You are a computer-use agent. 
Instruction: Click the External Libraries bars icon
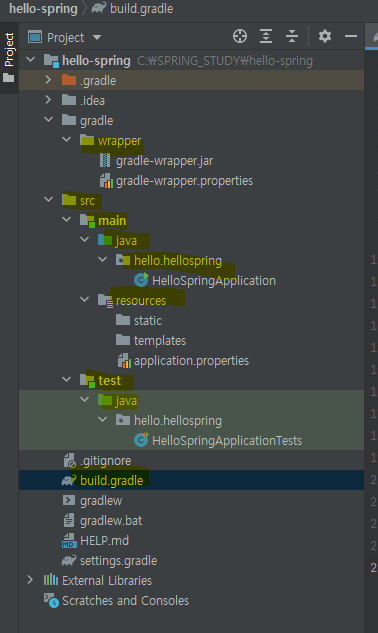point(51,580)
